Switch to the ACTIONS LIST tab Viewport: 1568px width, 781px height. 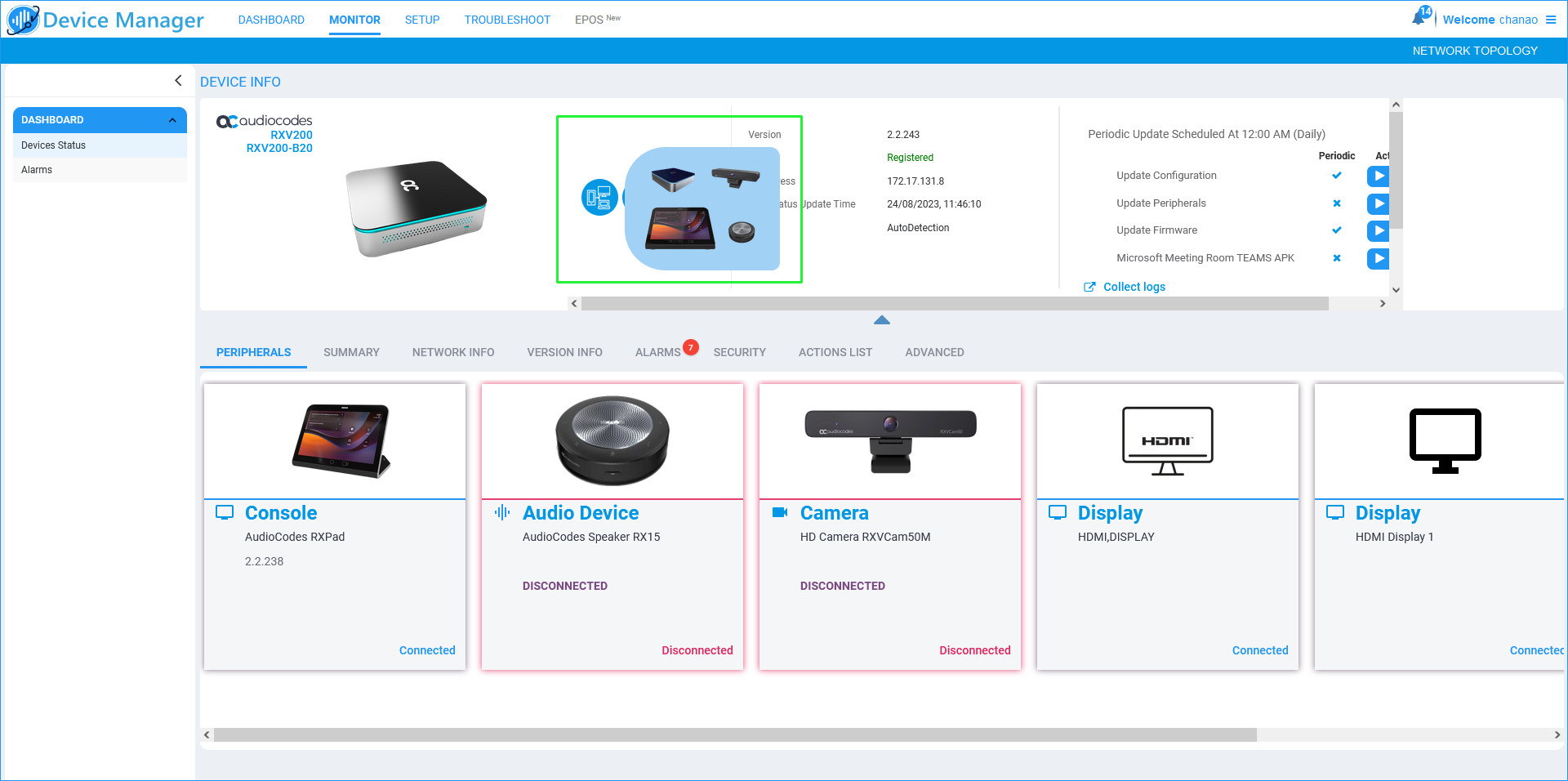tap(835, 352)
